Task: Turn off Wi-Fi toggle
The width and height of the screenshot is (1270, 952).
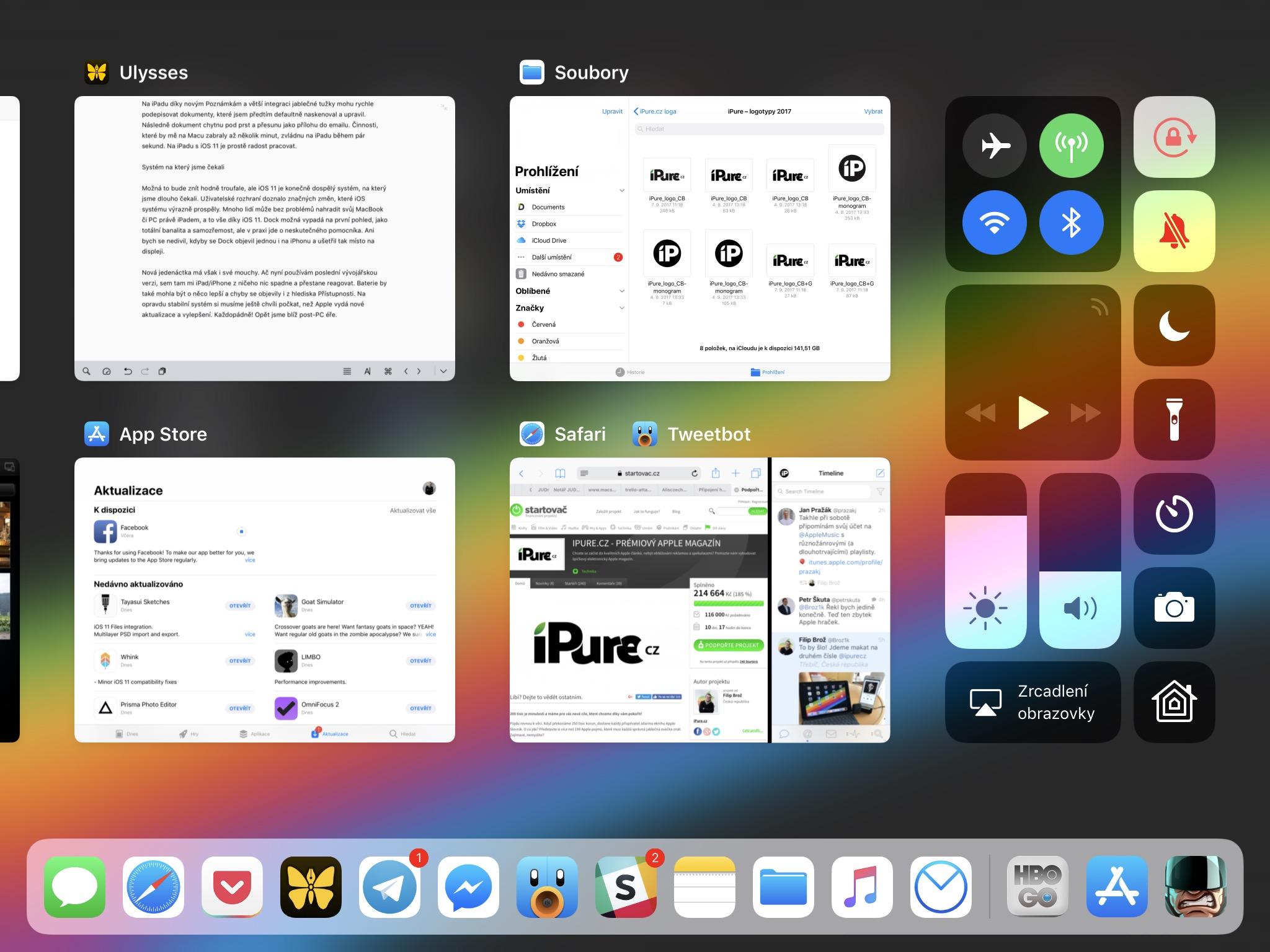Action: 994,223
